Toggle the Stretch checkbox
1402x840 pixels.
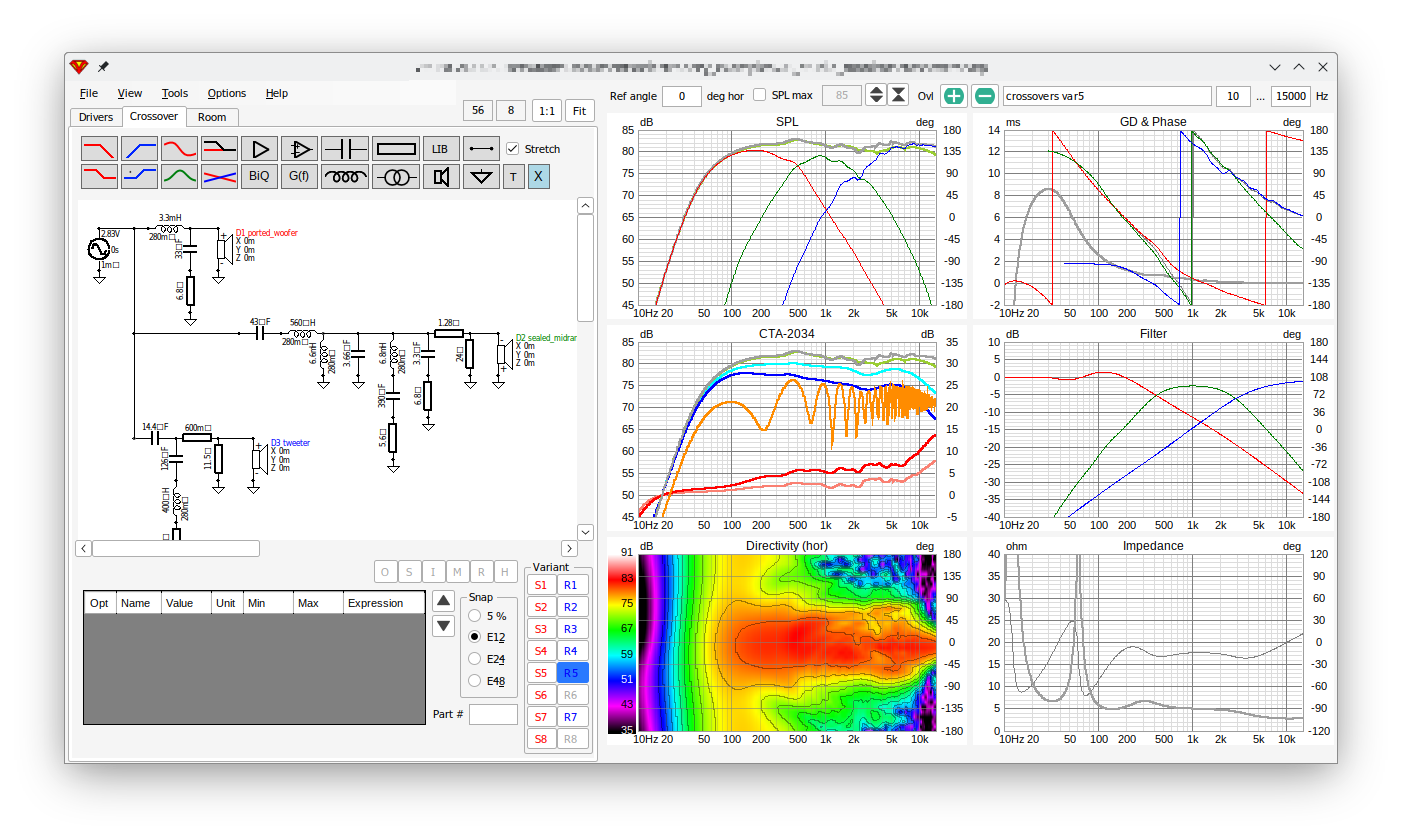[x=513, y=149]
